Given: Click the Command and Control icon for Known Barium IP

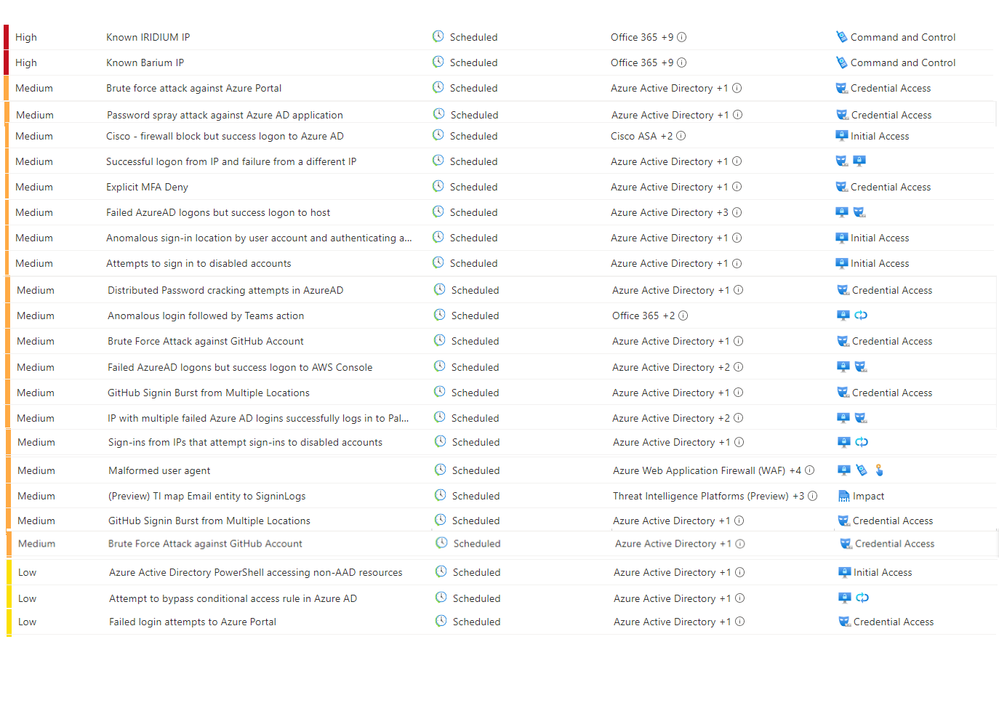Looking at the screenshot, I should pos(842,62).
